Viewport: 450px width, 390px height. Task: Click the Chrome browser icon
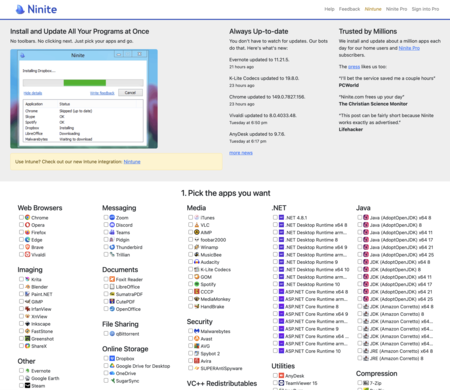pyautogui.click(x=28, y=217)
